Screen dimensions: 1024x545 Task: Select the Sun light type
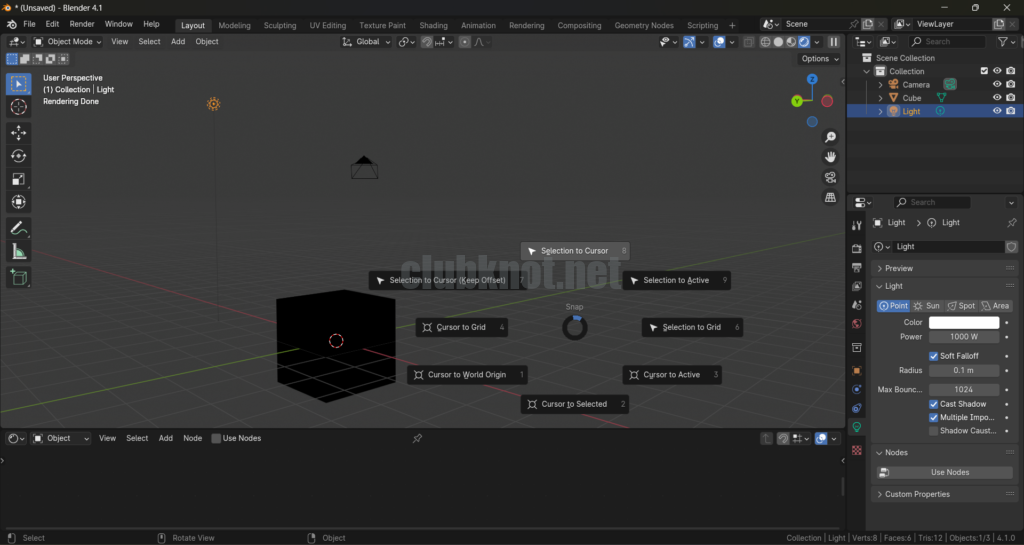(x=927, y=306)
